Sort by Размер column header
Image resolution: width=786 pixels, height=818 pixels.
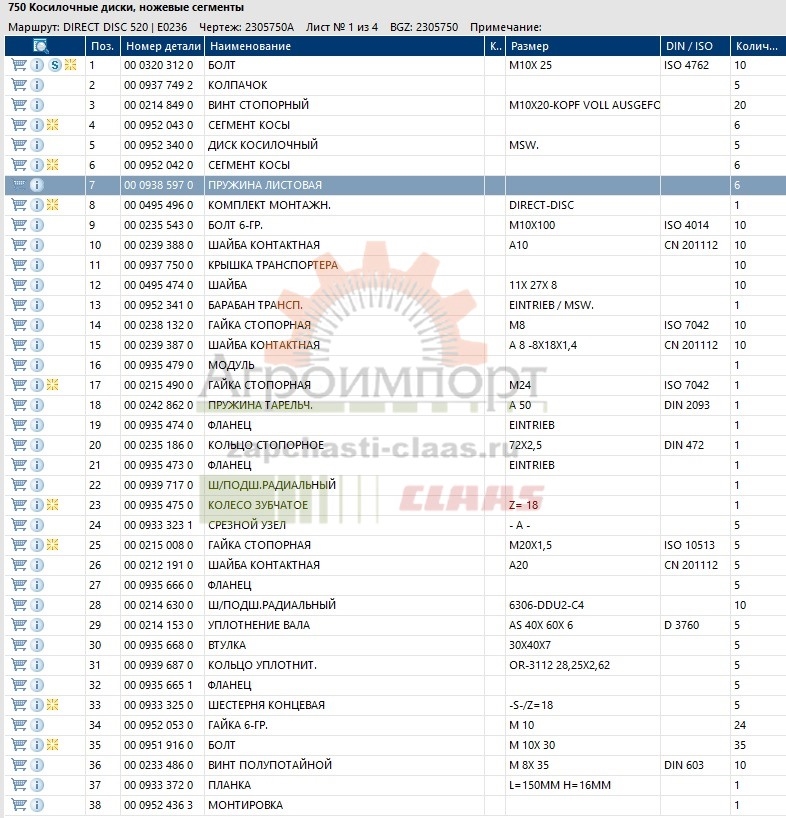[583, 46]
